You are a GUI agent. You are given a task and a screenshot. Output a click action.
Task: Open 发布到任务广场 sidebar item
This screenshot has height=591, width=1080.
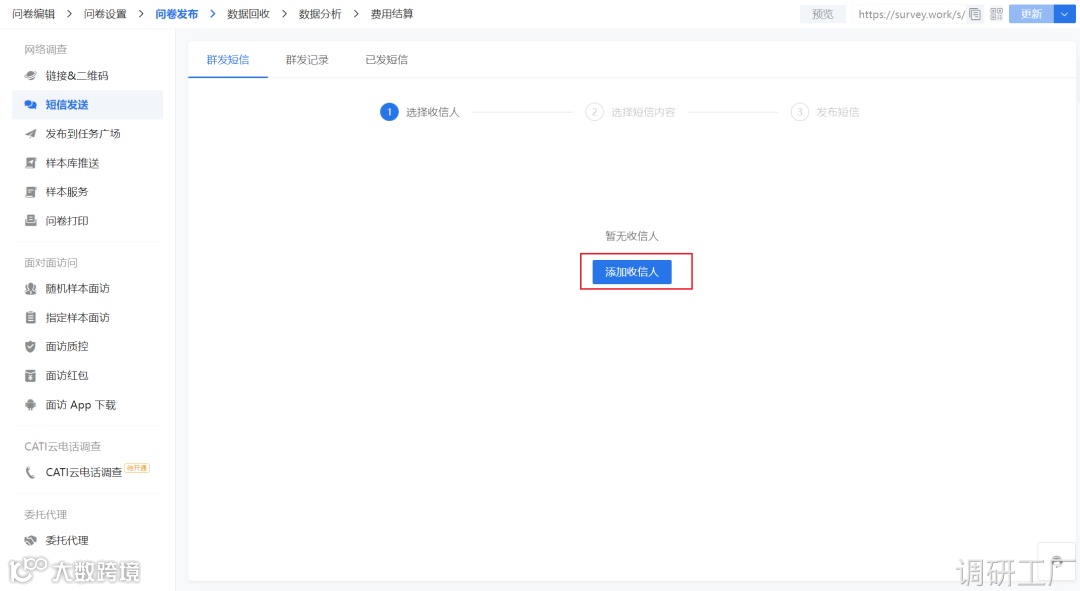point(87,134)
